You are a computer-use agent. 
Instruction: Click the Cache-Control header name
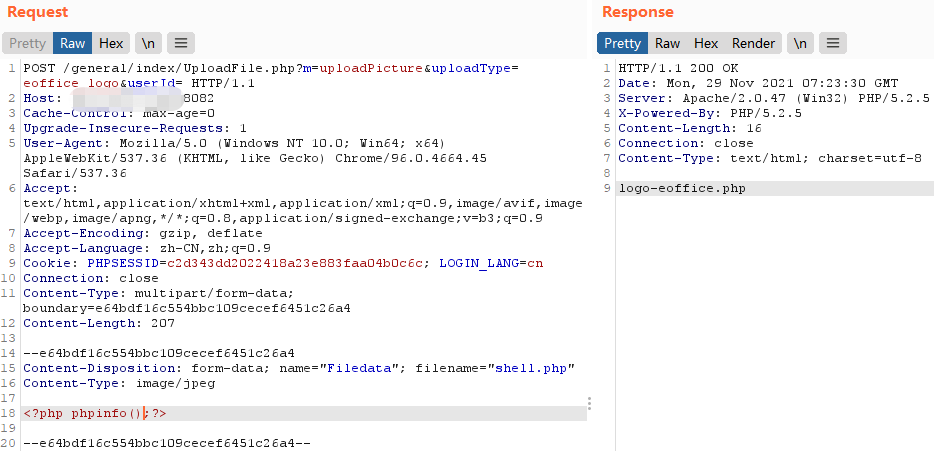[x=76, y=113]
